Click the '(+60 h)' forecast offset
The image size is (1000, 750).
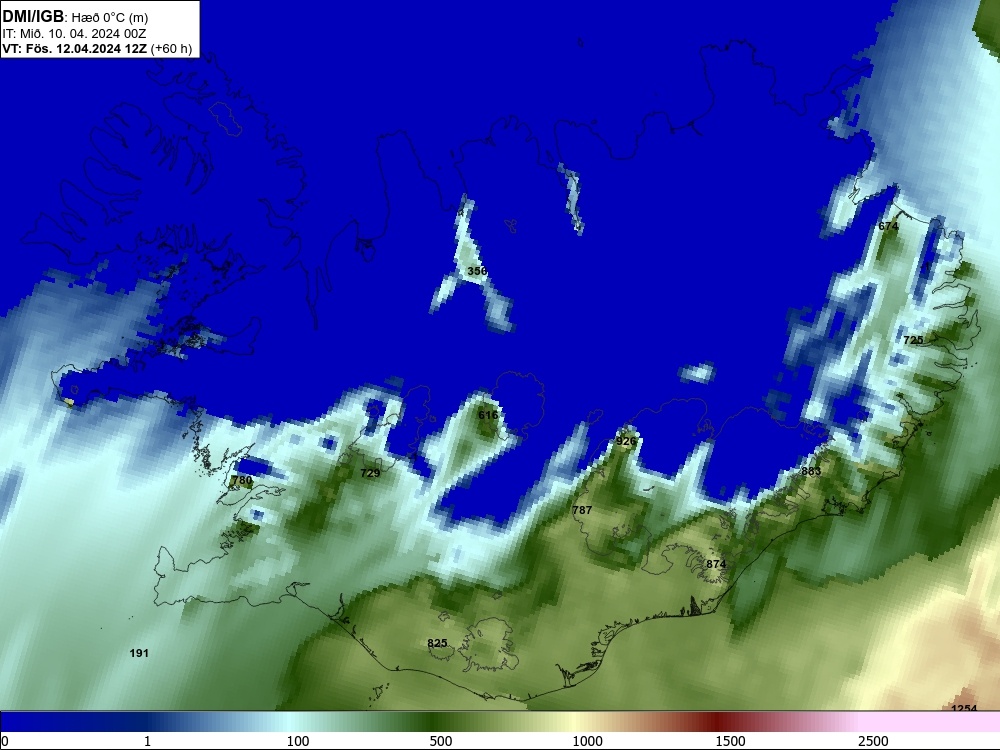[x=171, y=49]
